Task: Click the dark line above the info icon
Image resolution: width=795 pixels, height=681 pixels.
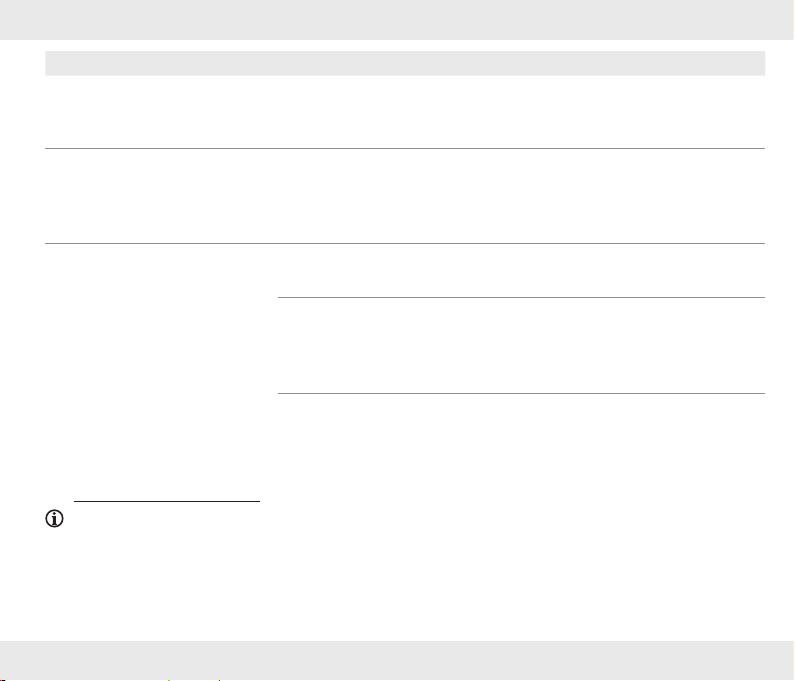Action: pos(167,501)
